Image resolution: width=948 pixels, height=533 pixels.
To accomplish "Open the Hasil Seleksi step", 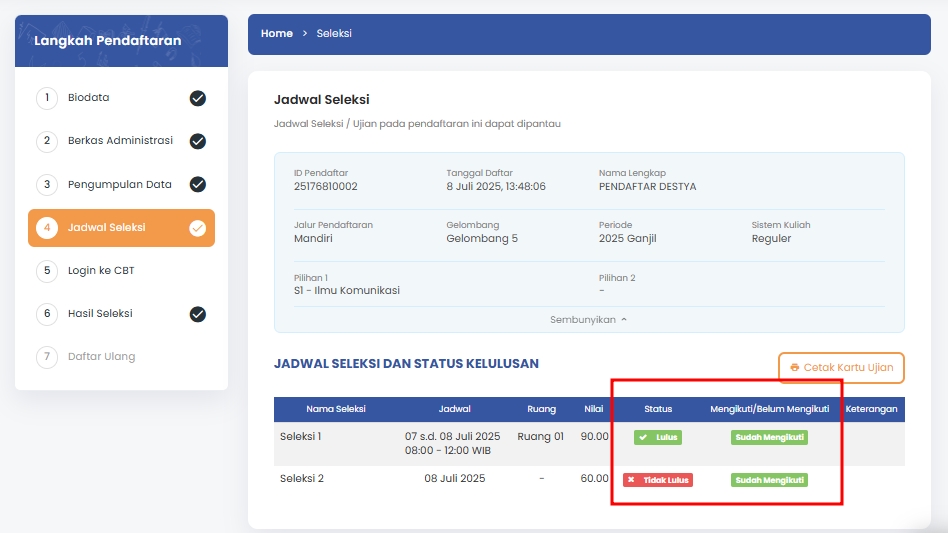I will click(100, 314).
